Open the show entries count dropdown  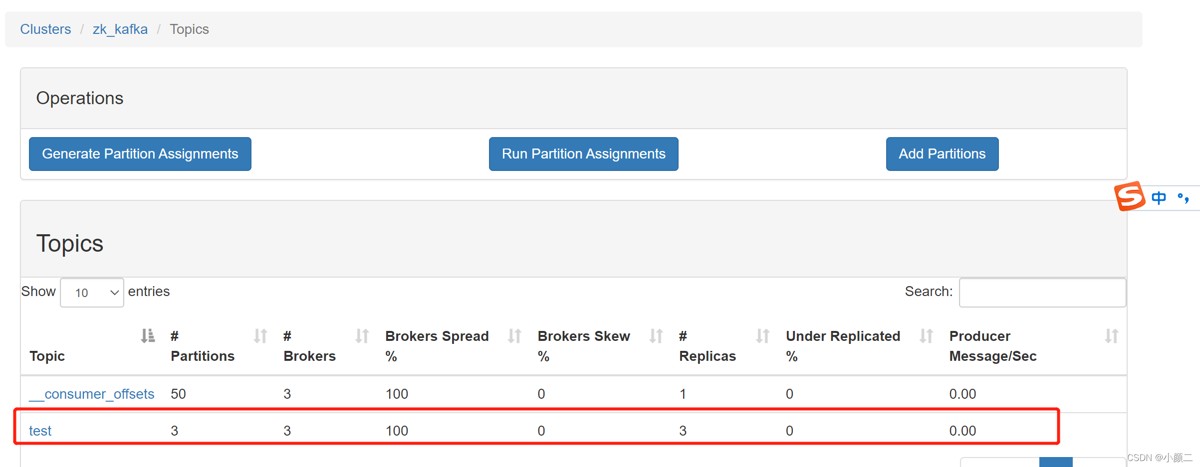[x=92, y=292]
